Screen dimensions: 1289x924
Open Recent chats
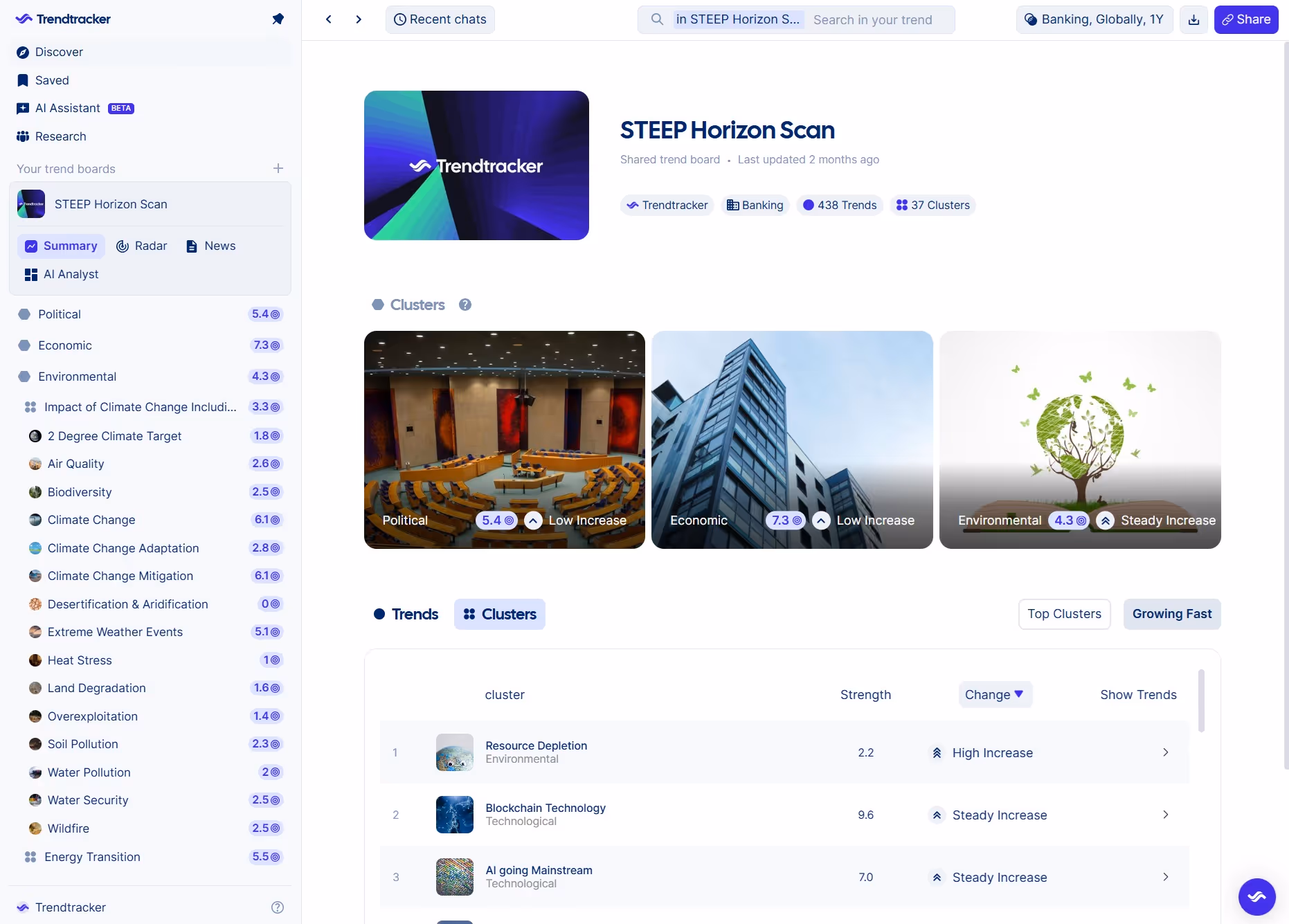coord(440,19)
